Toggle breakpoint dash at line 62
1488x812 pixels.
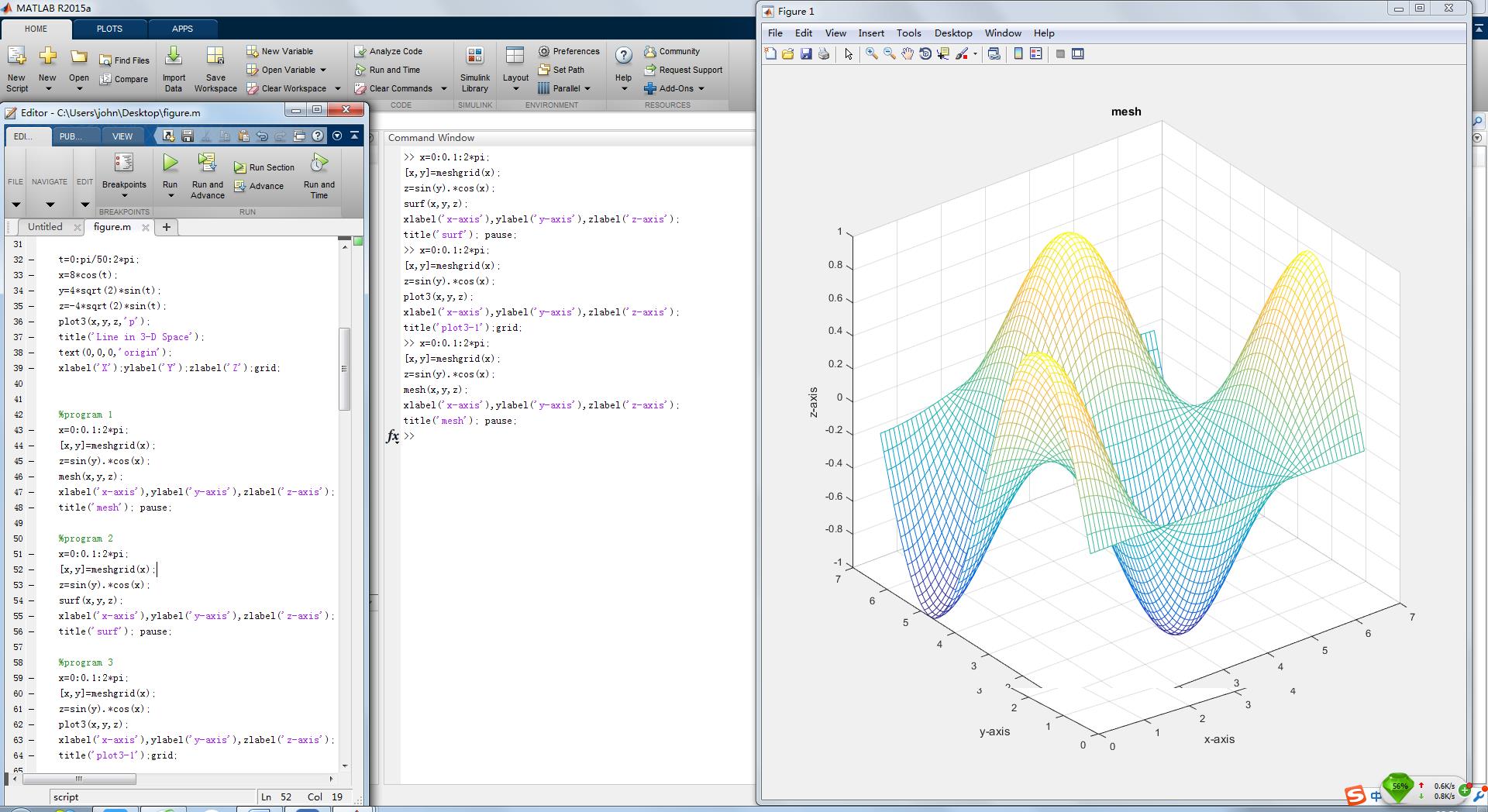coord(32,724)
